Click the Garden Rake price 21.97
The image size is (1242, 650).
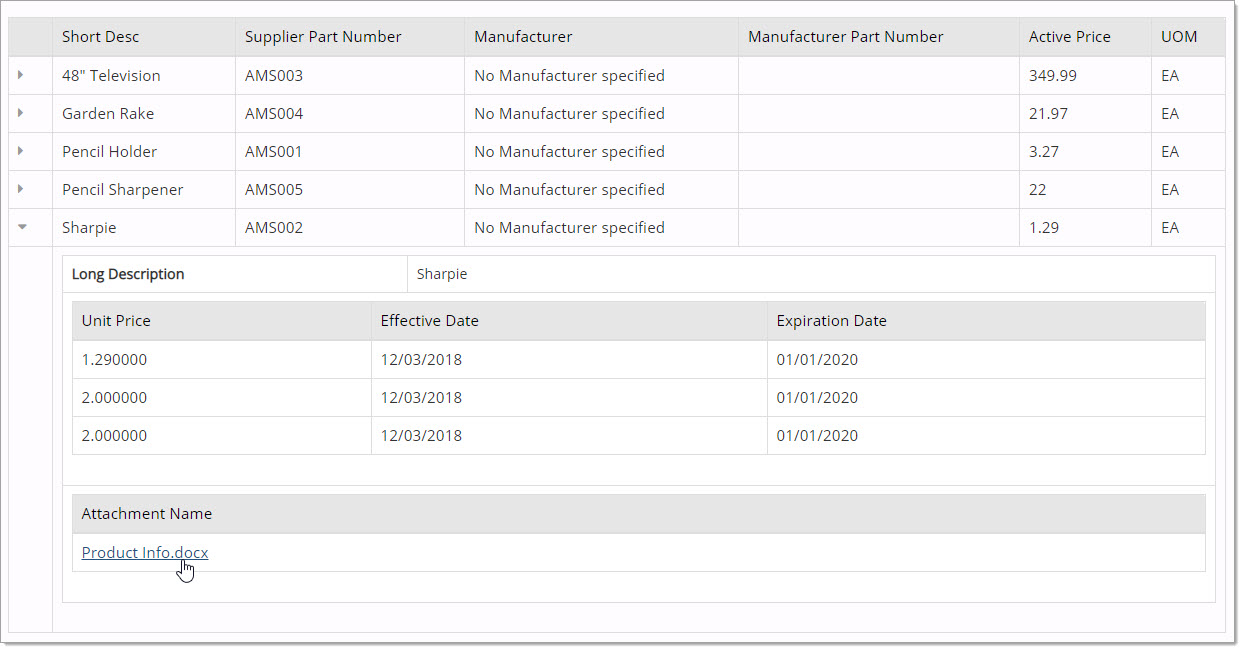coord(1048,114)
